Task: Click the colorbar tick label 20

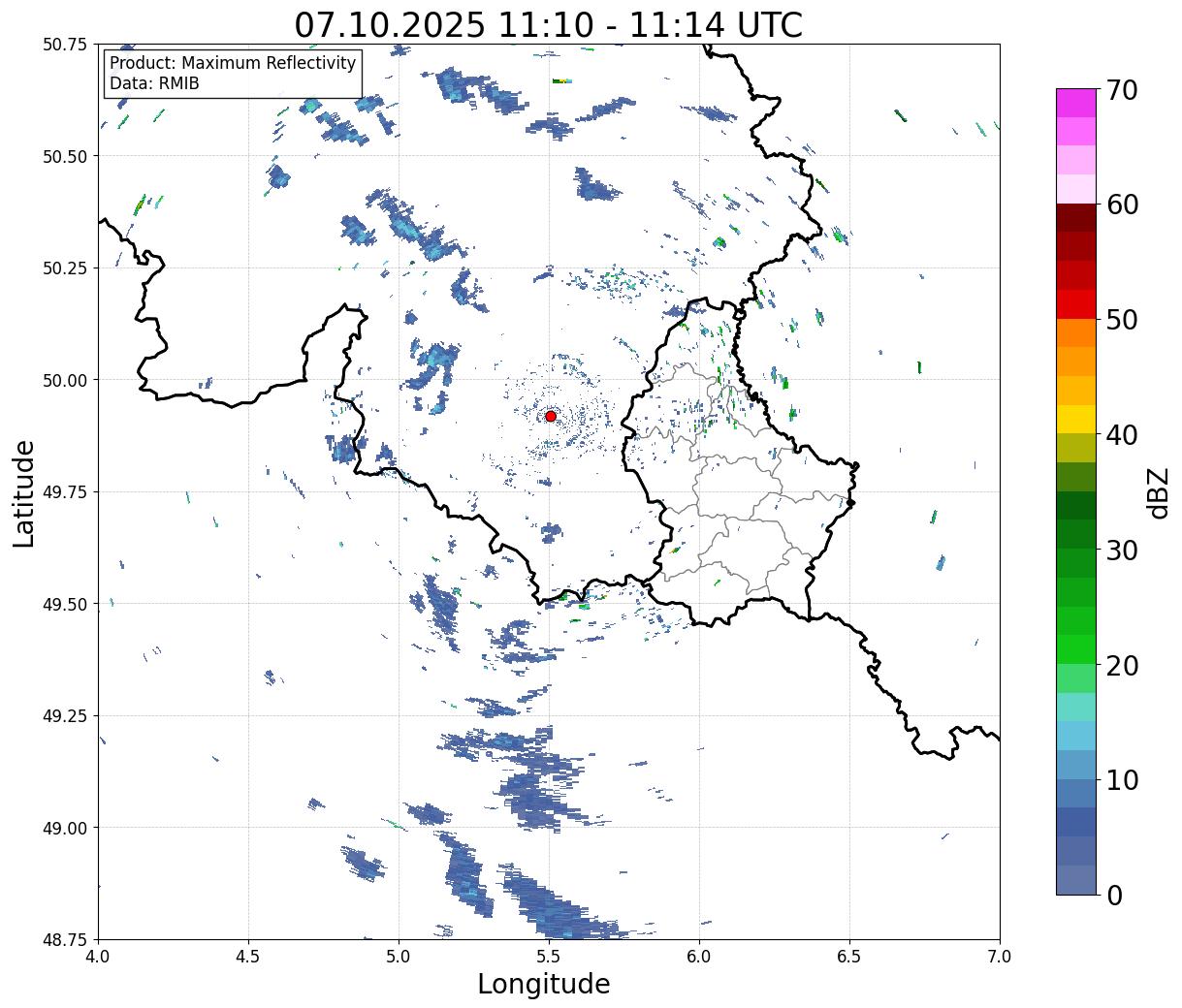Action: (1122, 665)
